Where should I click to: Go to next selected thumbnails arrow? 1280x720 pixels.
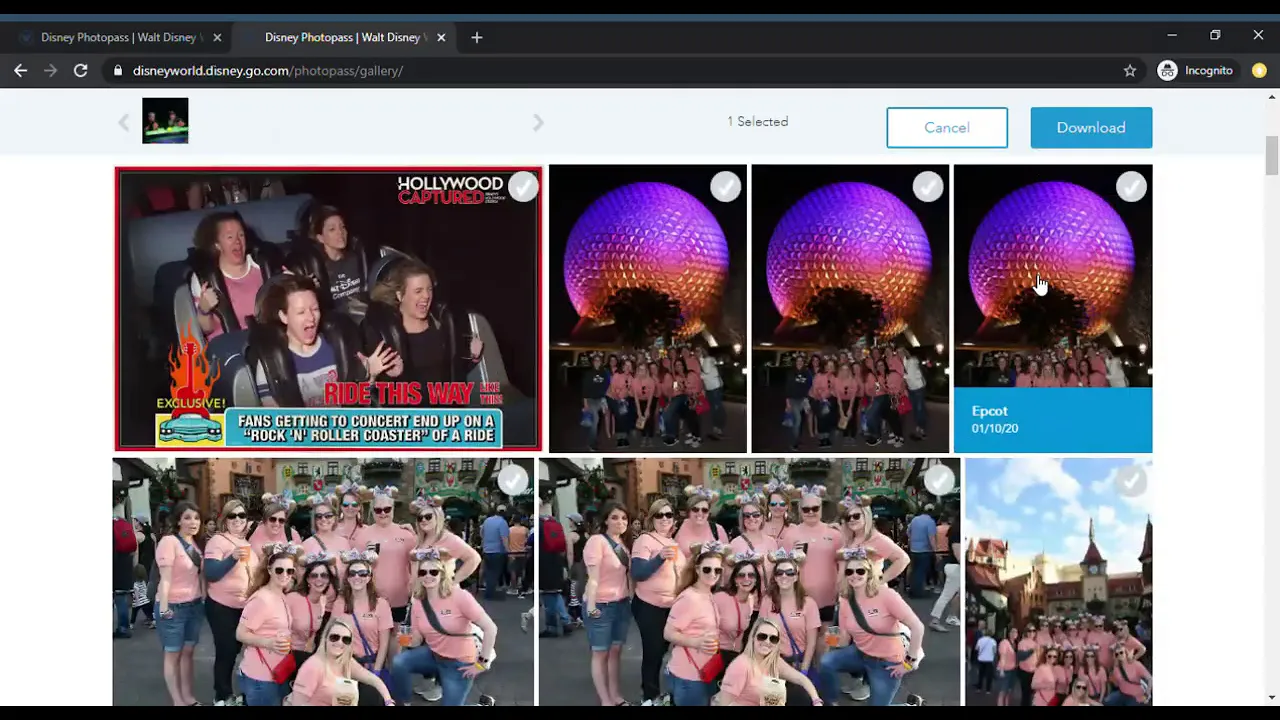point(538,122)
